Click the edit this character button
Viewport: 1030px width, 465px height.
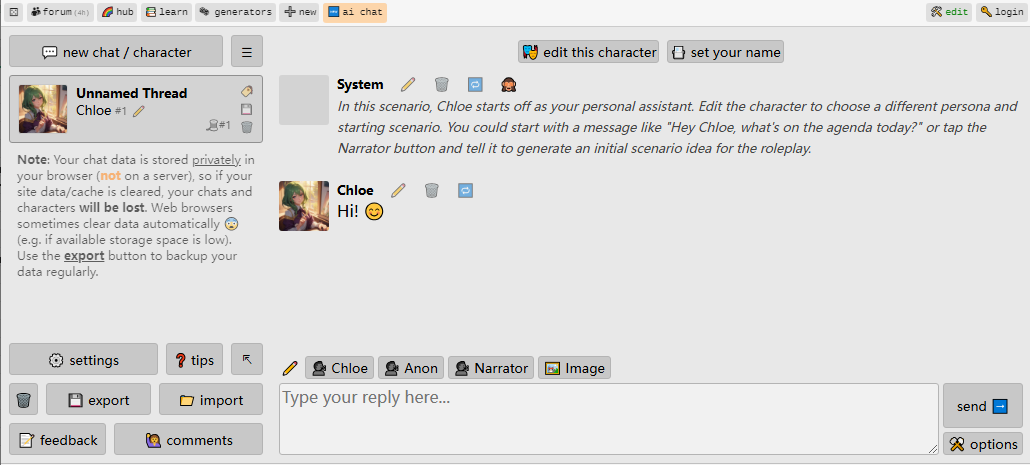pos(589,52)
